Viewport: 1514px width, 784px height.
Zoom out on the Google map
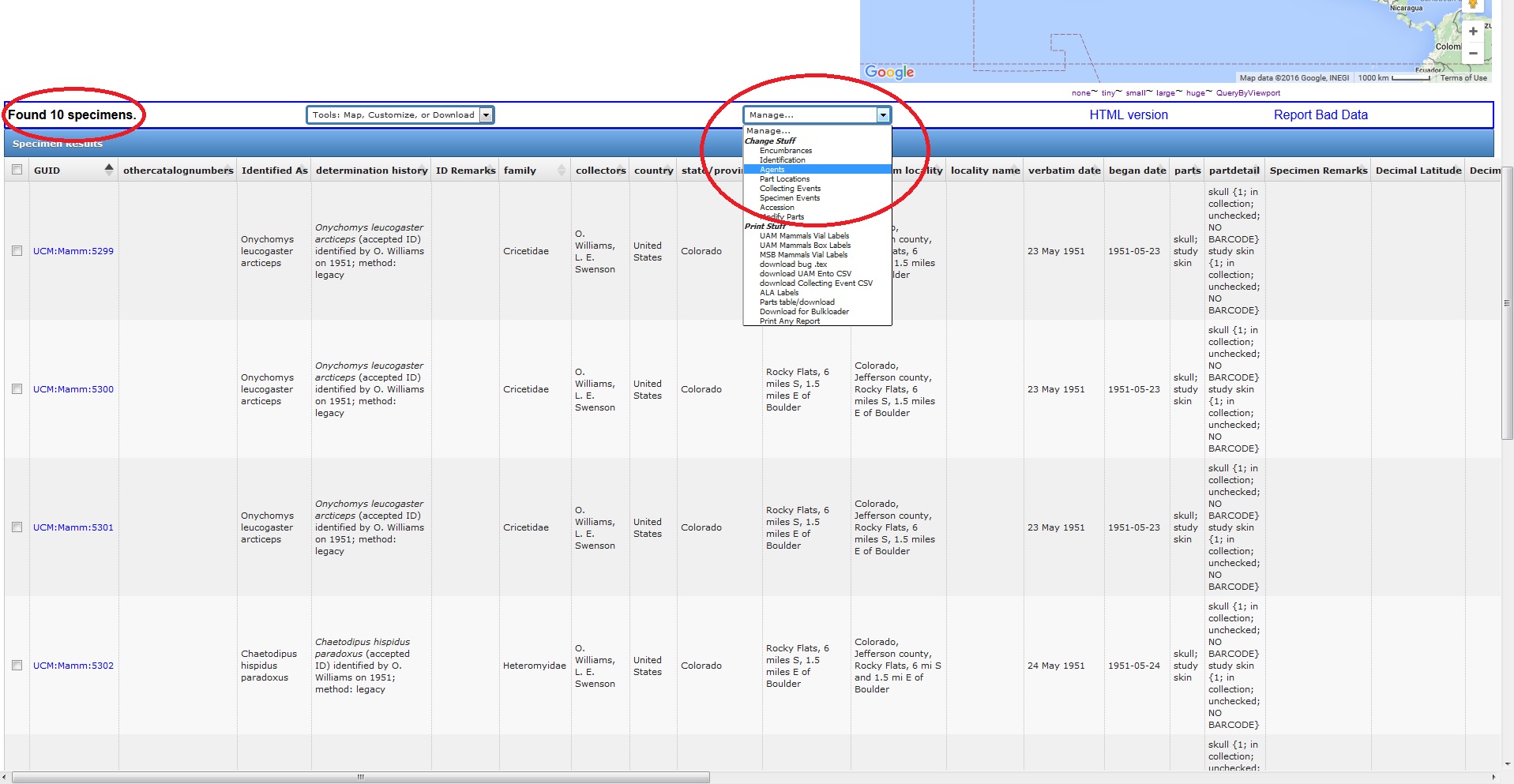[x=1473, y=53]
